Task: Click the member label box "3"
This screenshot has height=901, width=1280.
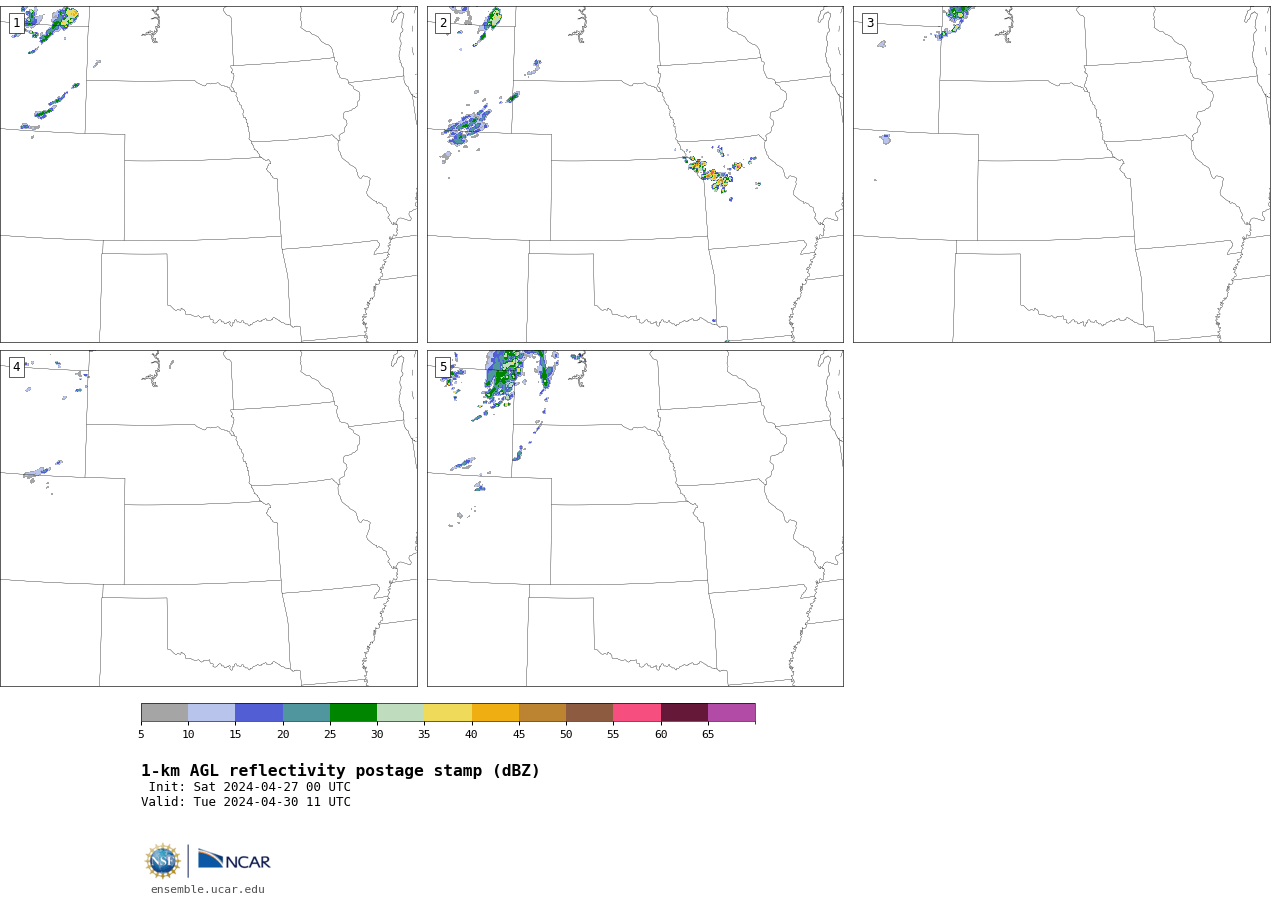Action: click(x=870, y=23)
